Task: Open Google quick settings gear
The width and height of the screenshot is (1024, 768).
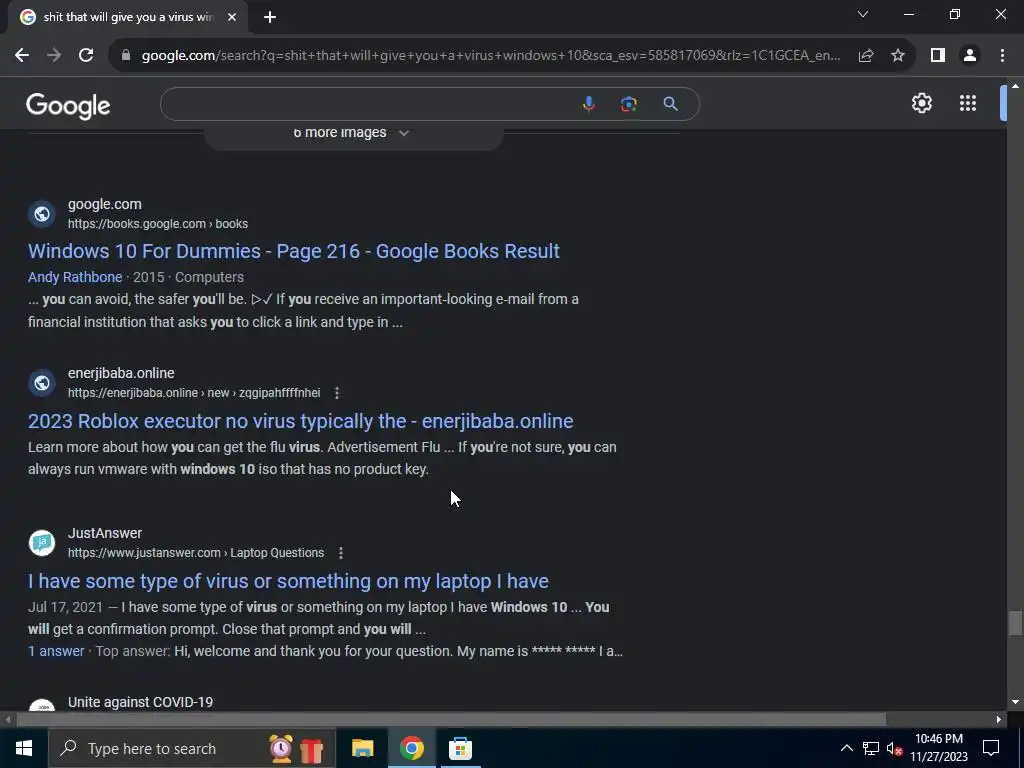Action: coord(921,103)
